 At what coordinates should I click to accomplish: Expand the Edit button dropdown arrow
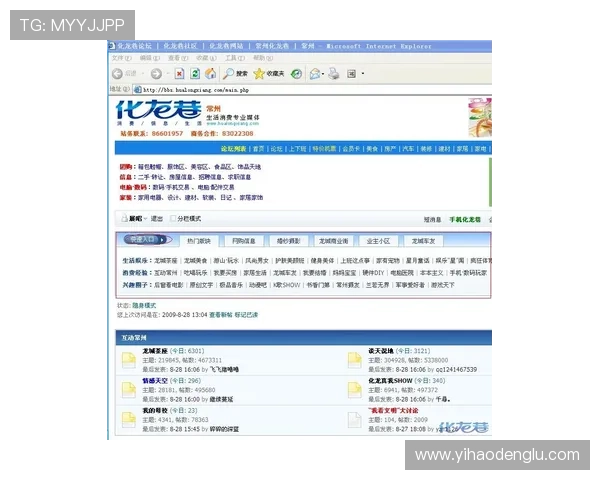[363, 73]
